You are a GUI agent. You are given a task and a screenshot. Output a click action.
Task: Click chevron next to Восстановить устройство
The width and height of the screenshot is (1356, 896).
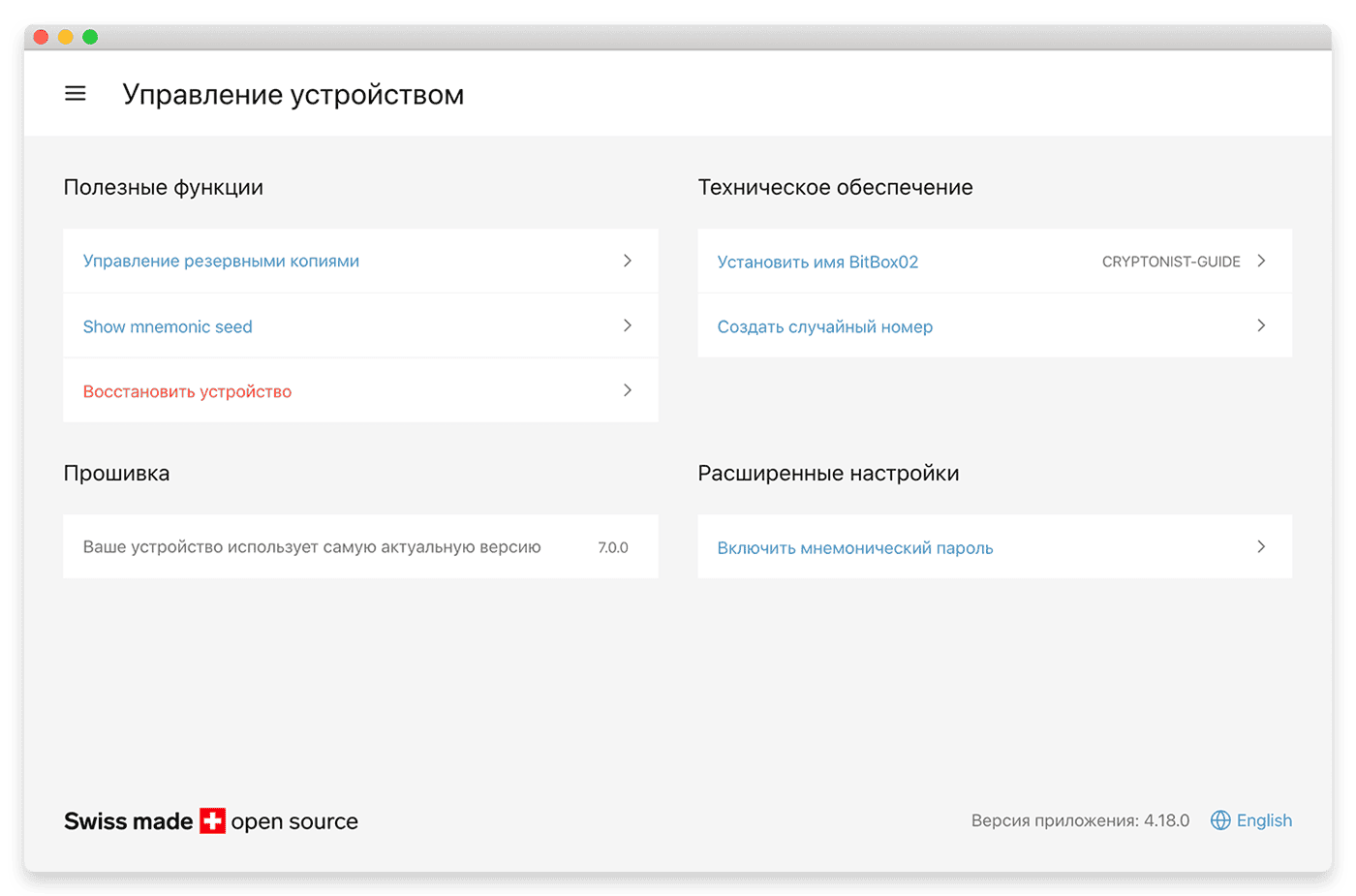[628, 390]
